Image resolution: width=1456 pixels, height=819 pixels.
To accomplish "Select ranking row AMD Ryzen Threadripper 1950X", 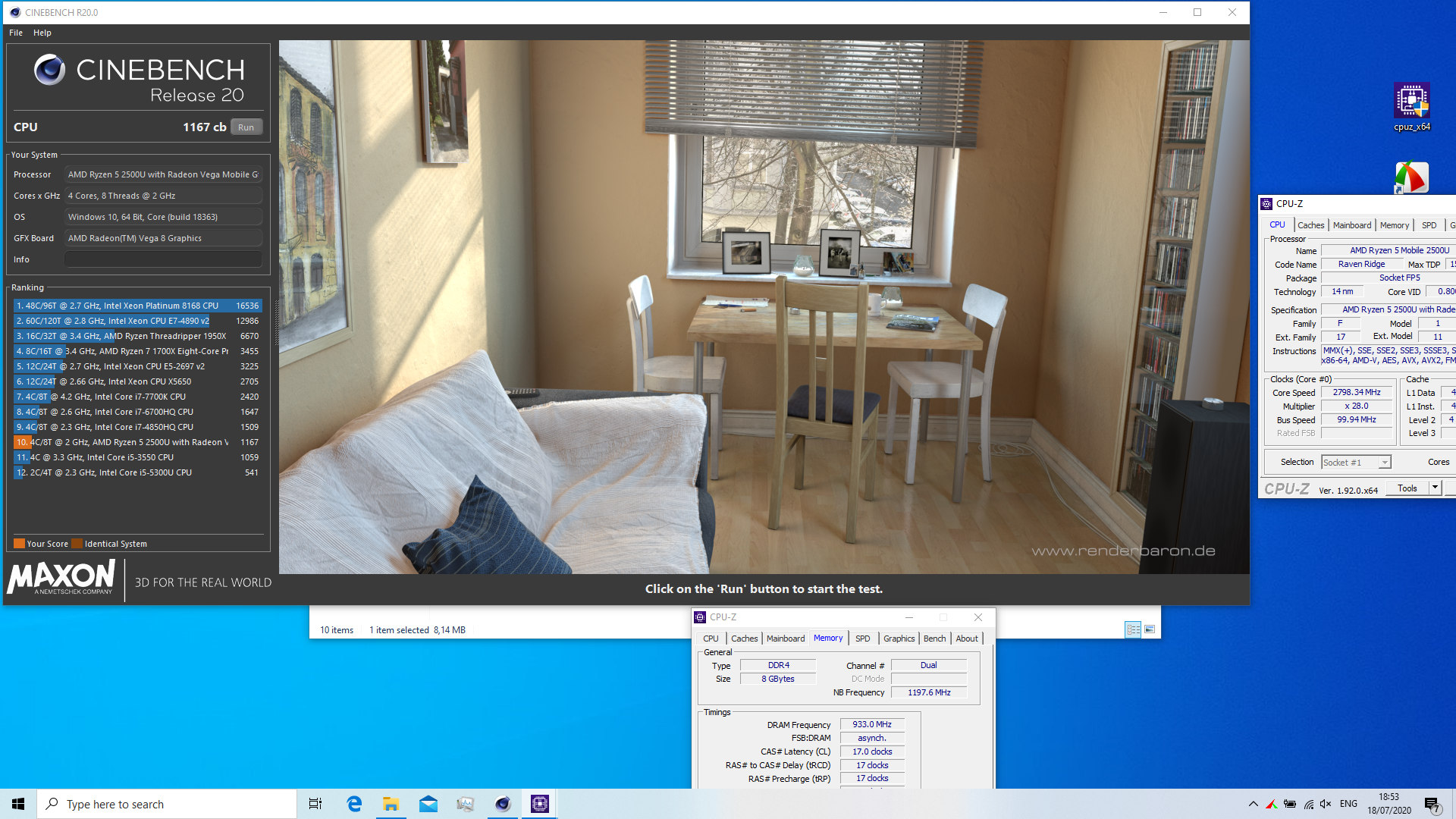I will click(137, 336).
